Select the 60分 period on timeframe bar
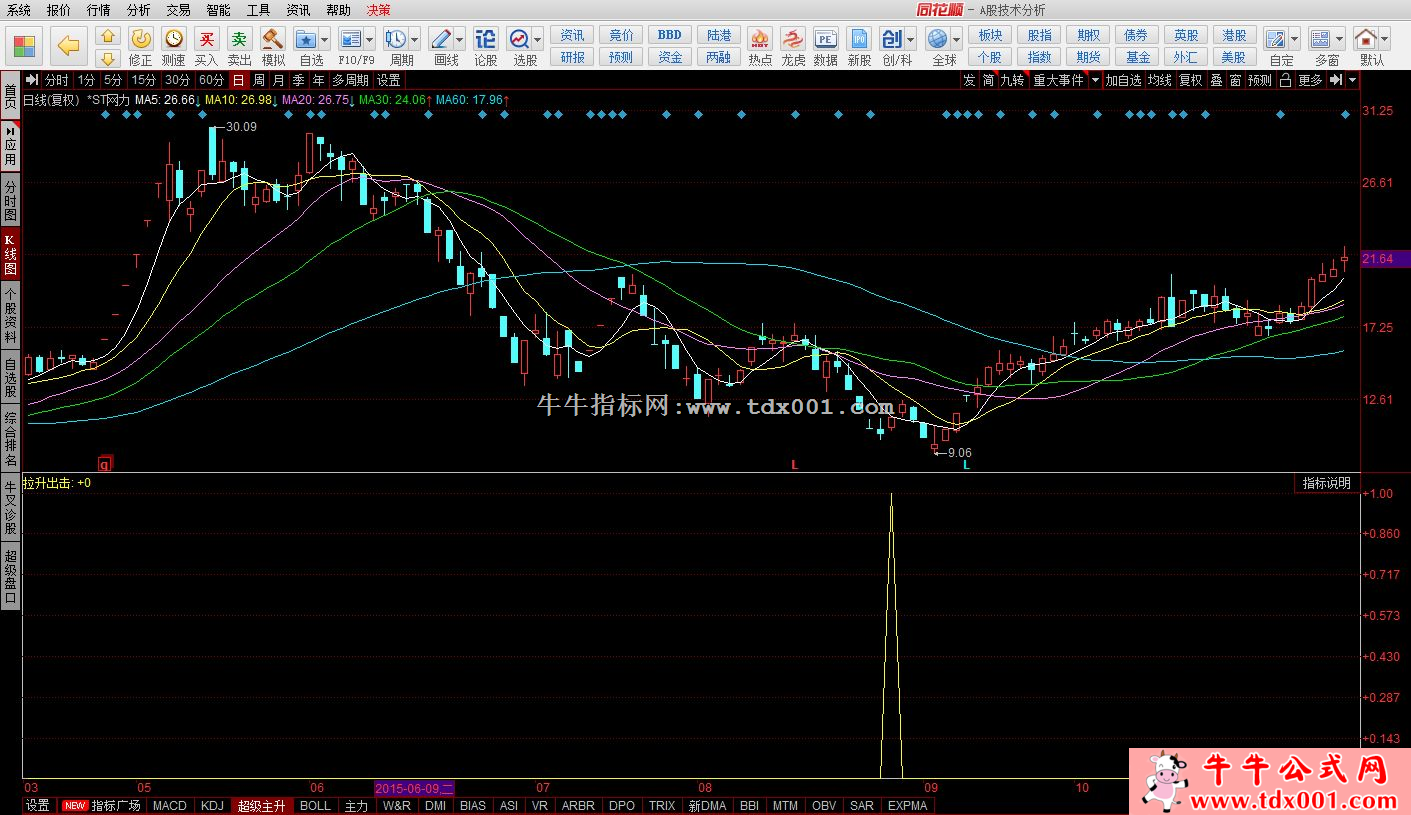The width and height of the screenshot is (1411, 815). point(211,80)
